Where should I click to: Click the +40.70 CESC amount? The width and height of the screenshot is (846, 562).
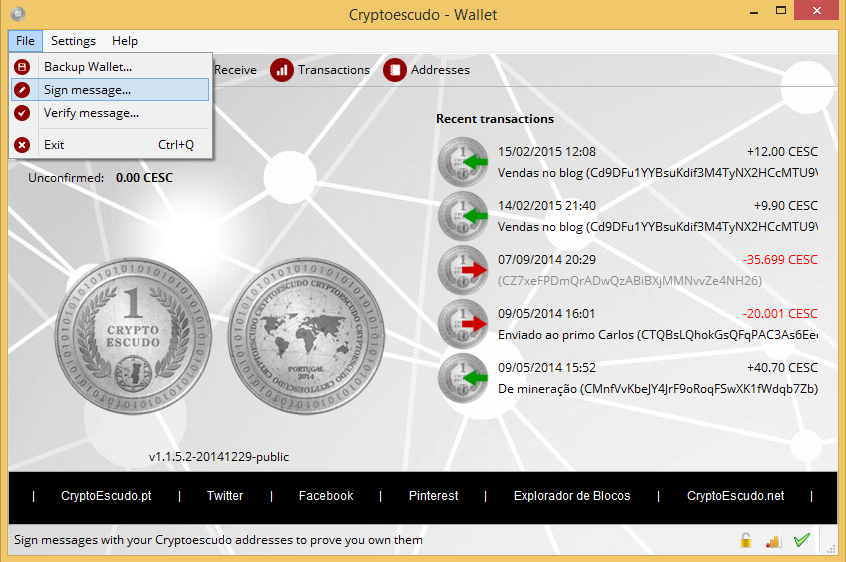pyautogui.click(x=782, y=368)
